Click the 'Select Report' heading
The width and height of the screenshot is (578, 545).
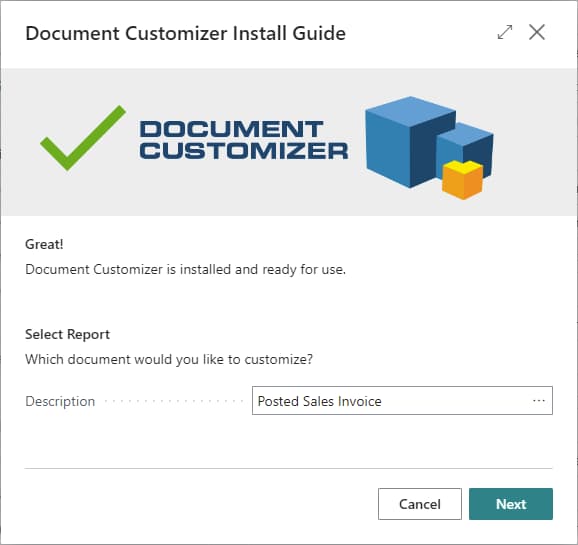(67, 334)
